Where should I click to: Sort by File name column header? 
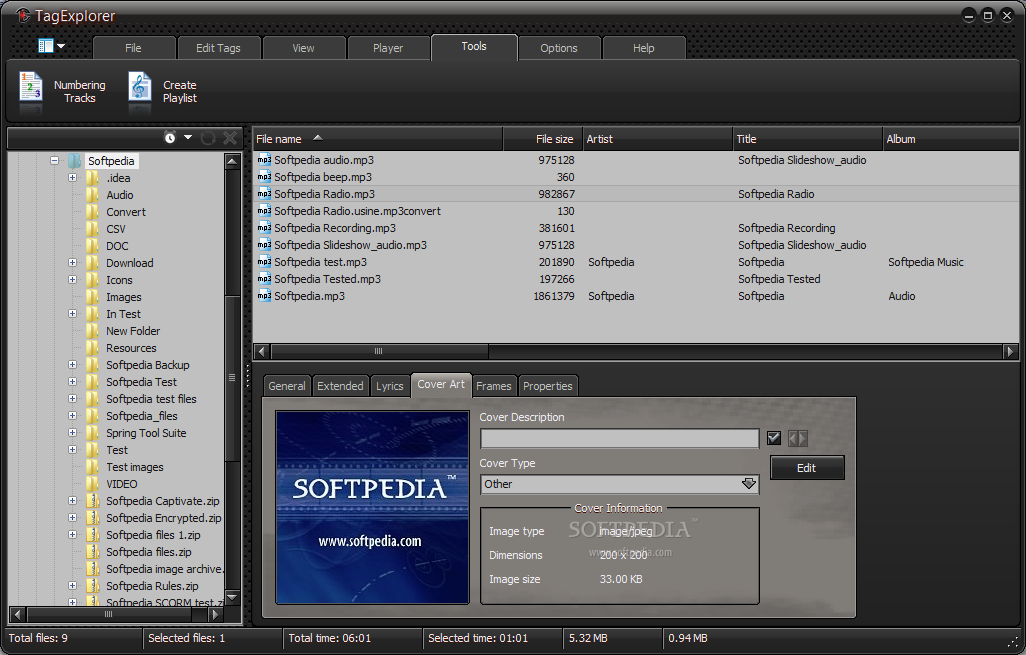(378, 139)
